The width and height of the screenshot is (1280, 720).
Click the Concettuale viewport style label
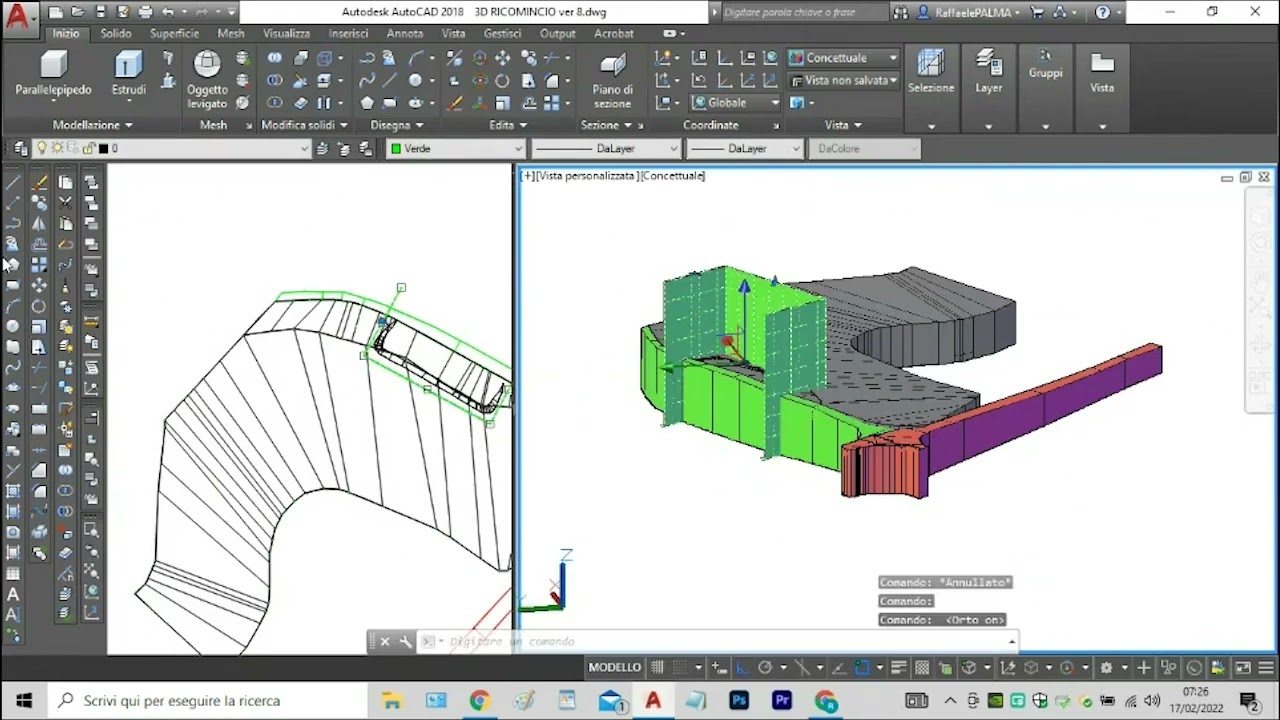click(673, 176)
